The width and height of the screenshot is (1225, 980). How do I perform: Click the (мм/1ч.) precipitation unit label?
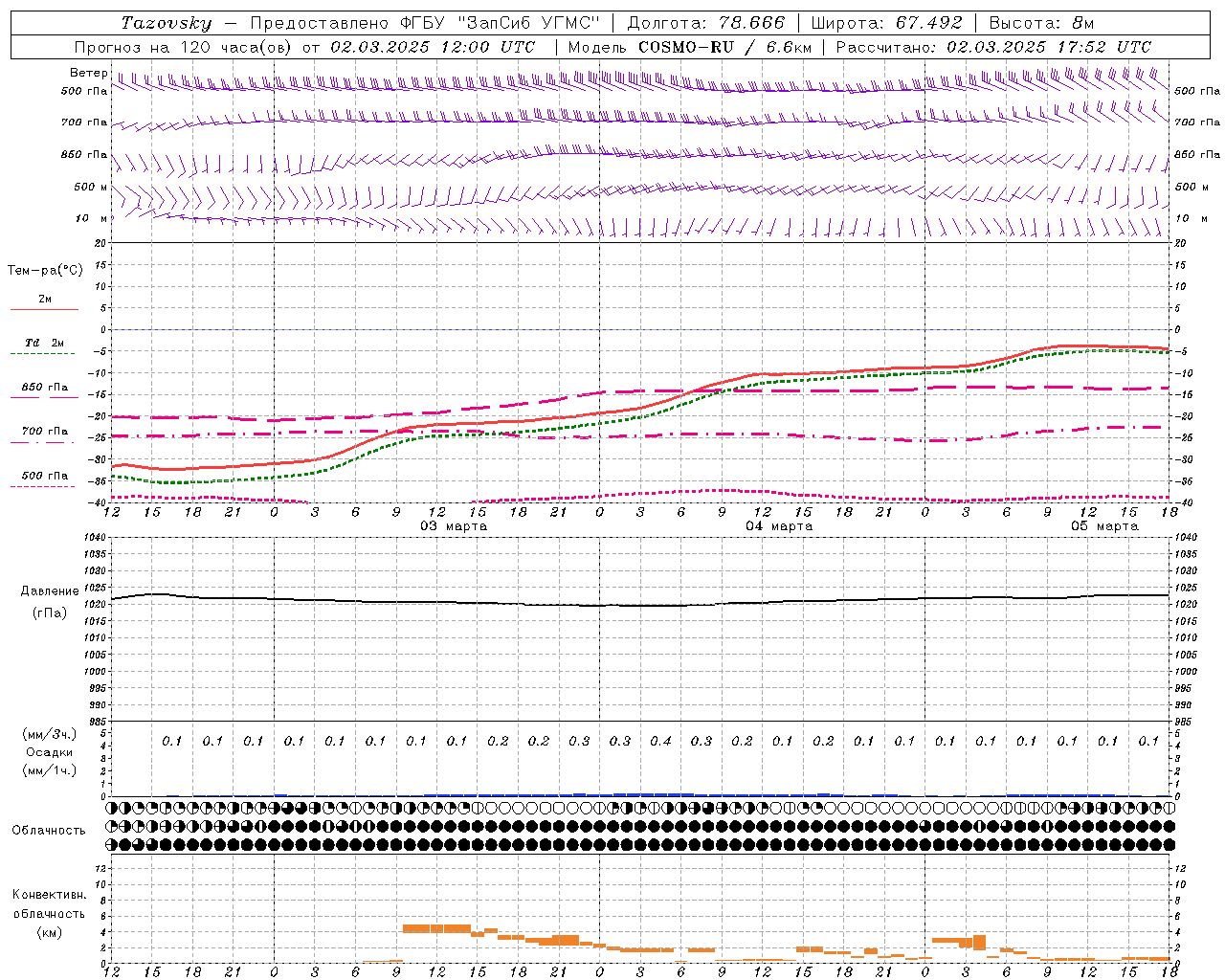[50, 770]
